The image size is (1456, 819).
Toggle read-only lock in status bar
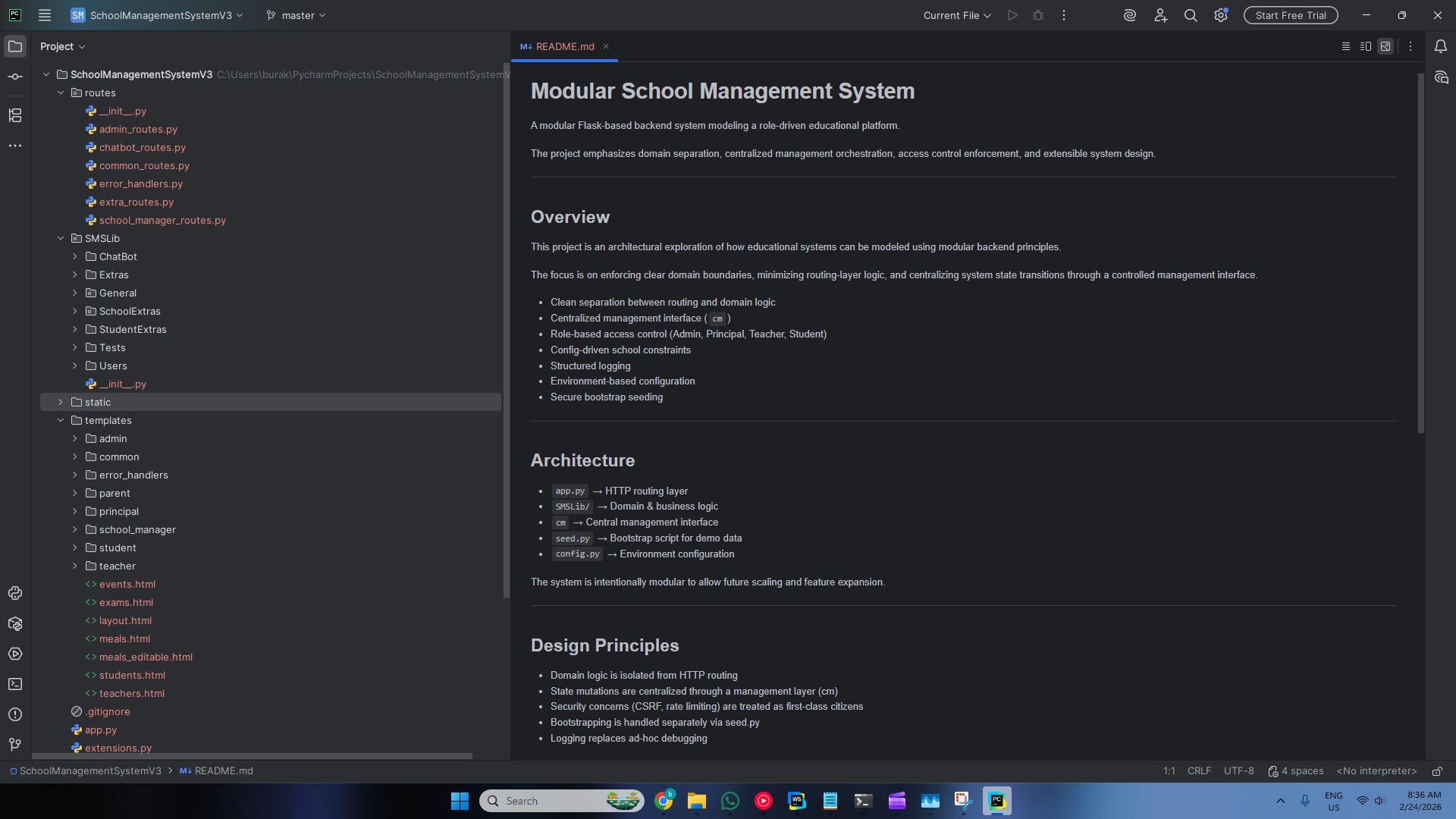point(1437,771)
